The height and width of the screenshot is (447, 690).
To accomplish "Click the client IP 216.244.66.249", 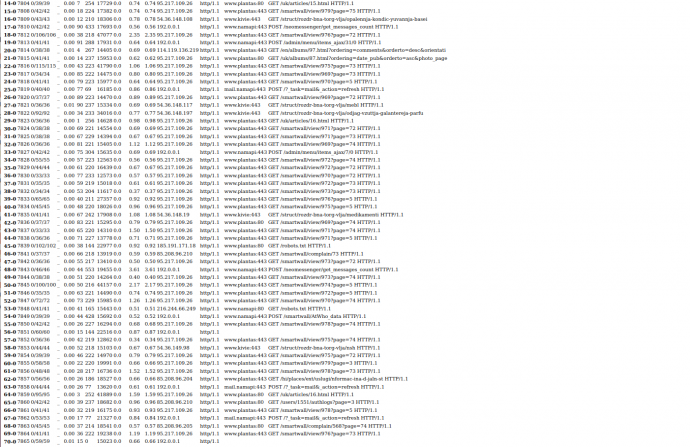I will pos(176,308).
